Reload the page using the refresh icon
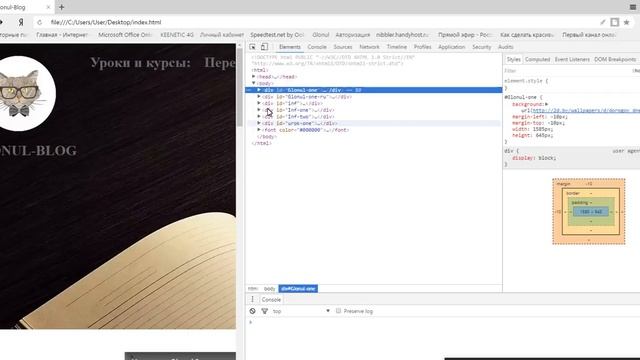Image resolution: width=640 pixels, height=360 pixels. (39, 22)
